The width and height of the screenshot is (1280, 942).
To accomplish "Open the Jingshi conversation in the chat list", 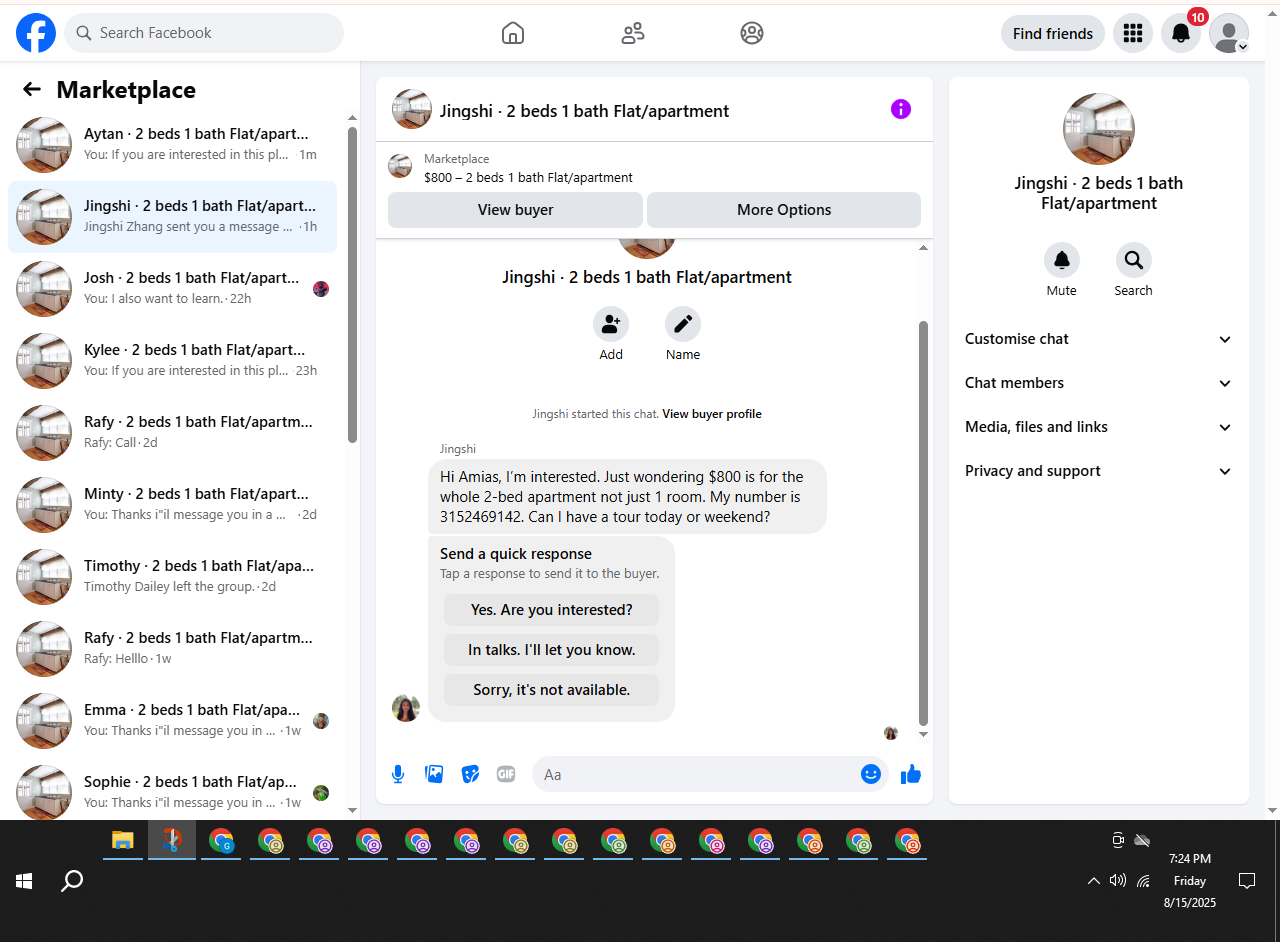I will tap(172, 217).
